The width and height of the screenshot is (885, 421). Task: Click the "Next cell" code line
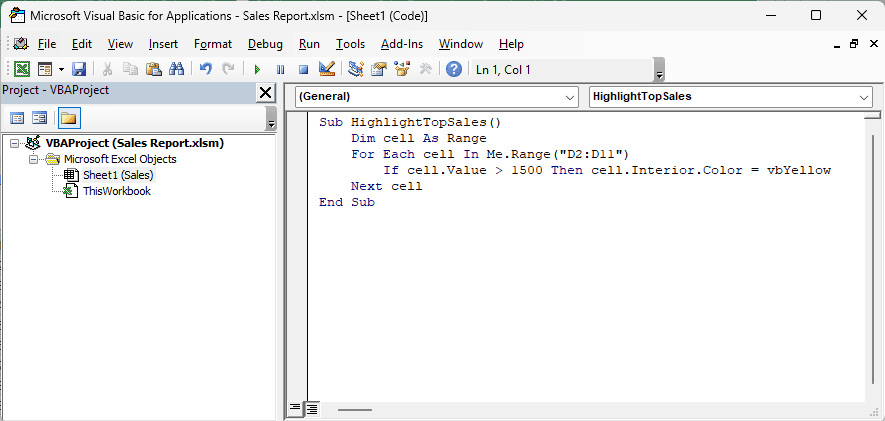(x=386, y=186)
